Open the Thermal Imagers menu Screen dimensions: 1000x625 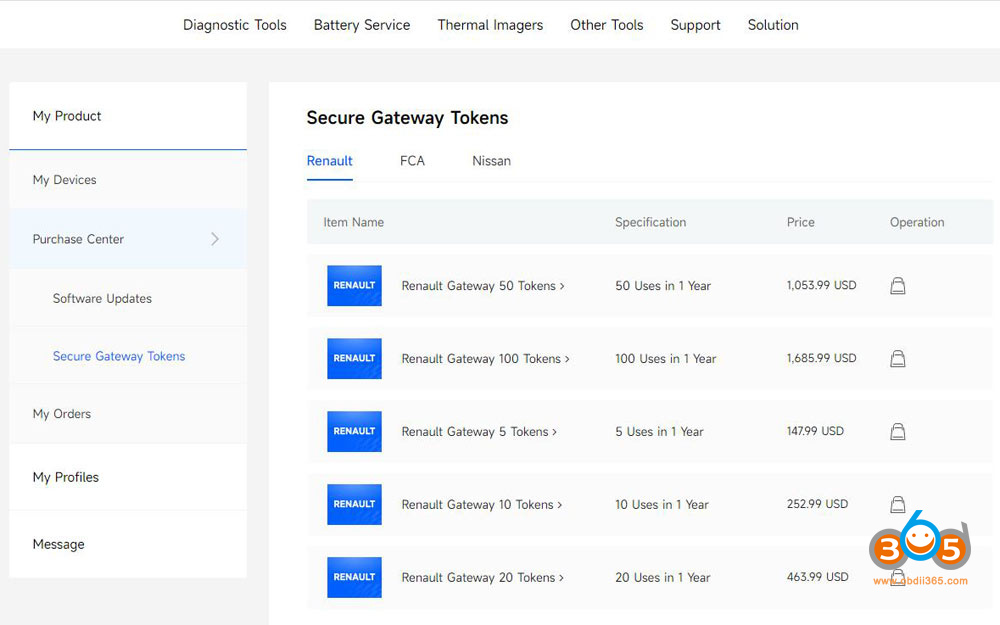[x=490, y=25]
